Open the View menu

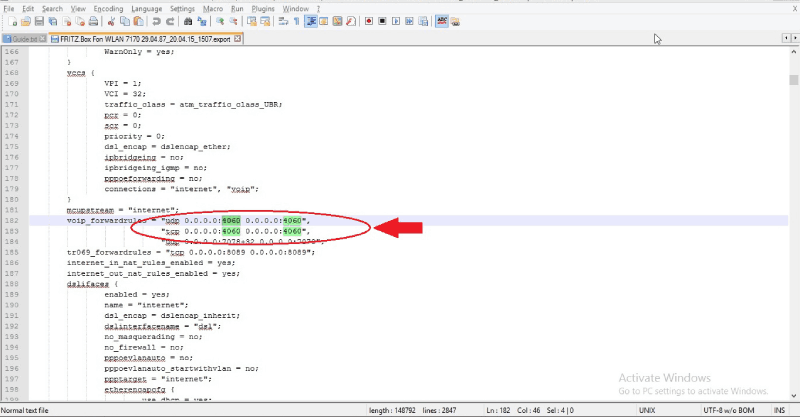78,9
